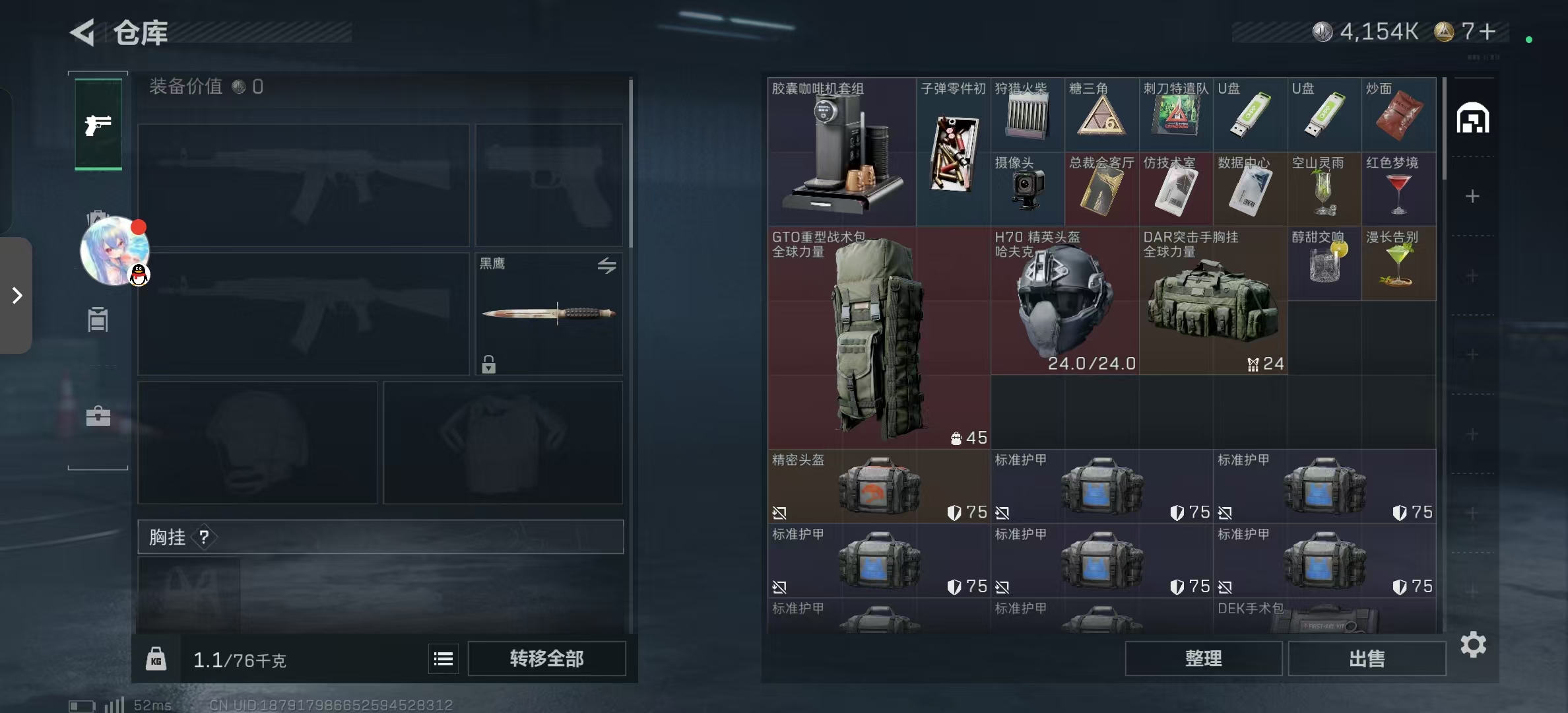
Task: Click the 出售 sell button
Action: (1367, 658)
